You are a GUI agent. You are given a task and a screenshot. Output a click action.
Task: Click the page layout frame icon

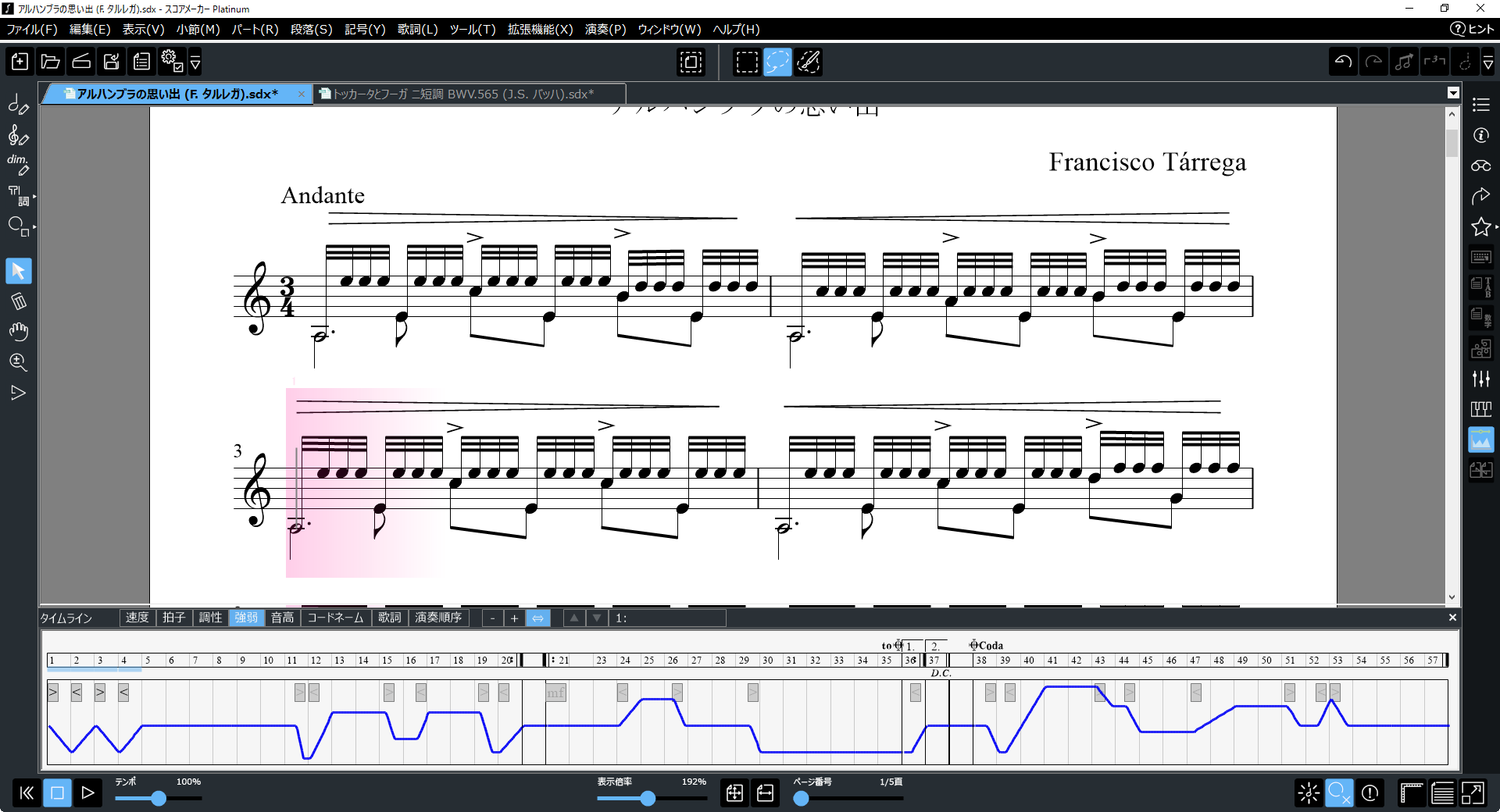pyautogui.click(x=691, y=62)
